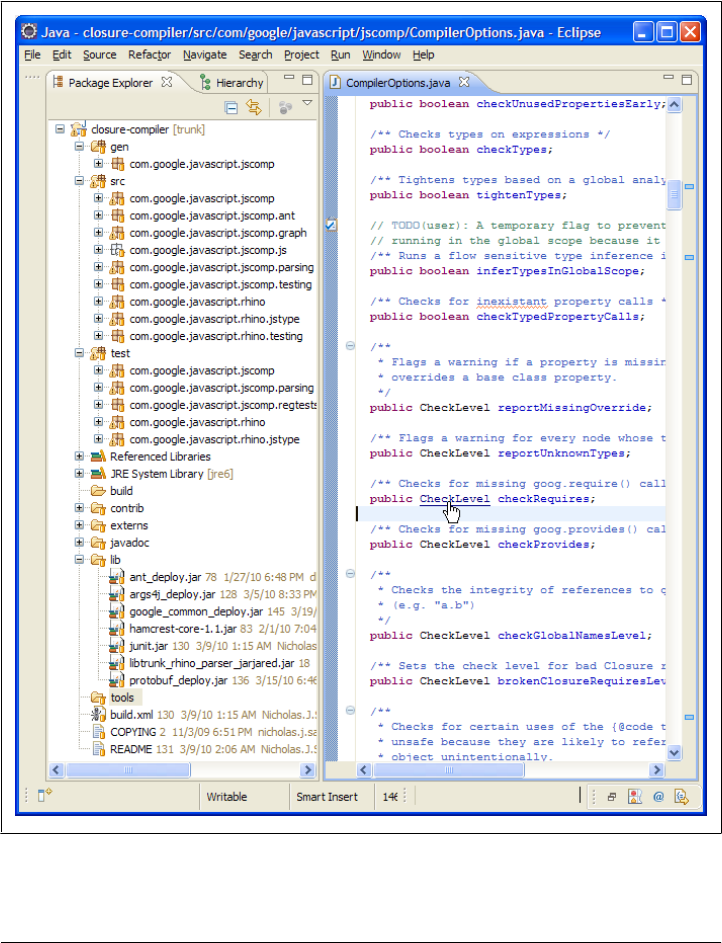The width and height of the screenshot is (722, 943).
Task: Click the @ Javadoc icon in bottom-right trim
Action: (x=658, y=797)
